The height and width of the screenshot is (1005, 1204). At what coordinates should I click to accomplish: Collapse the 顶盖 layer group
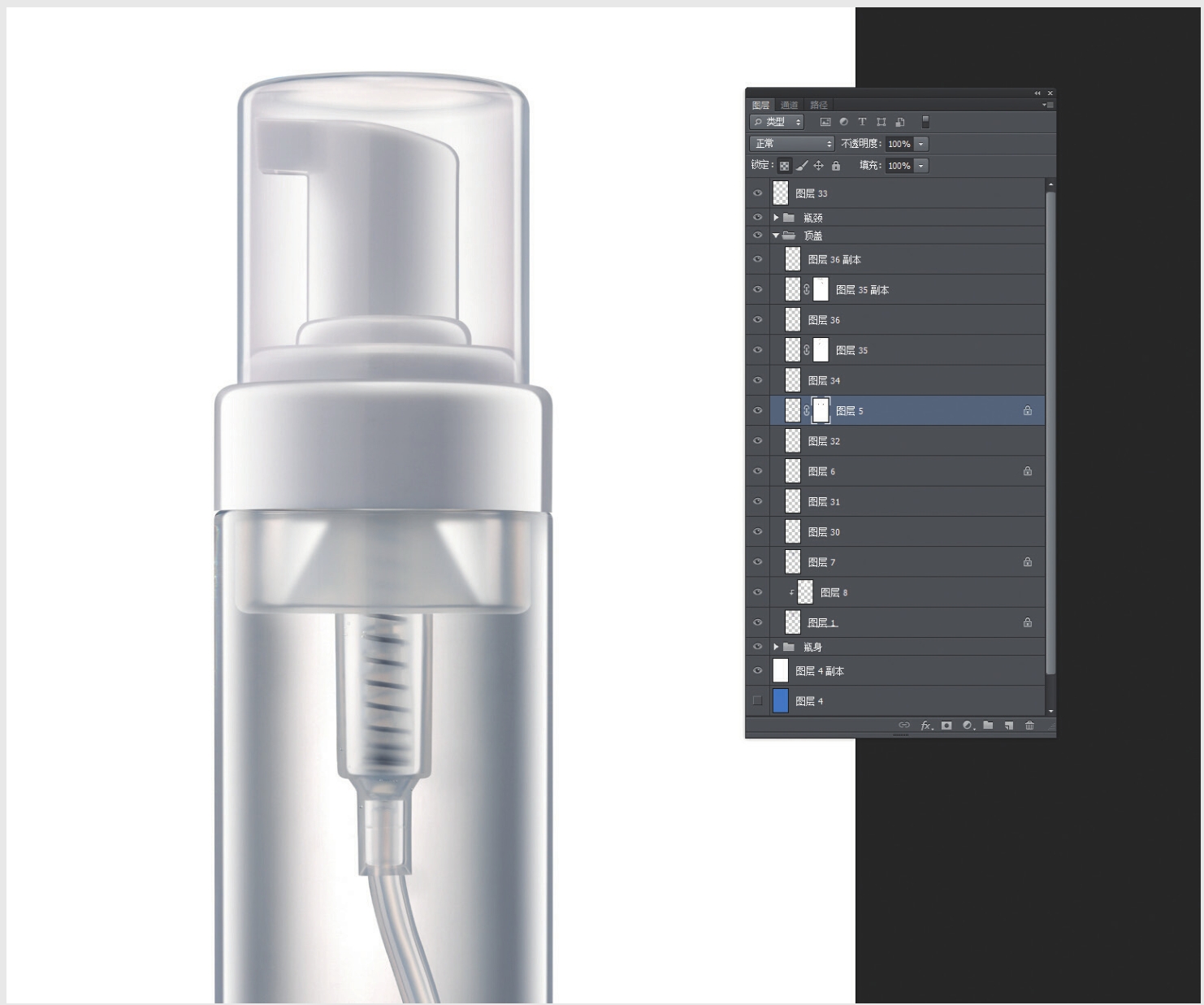point(776,236)
